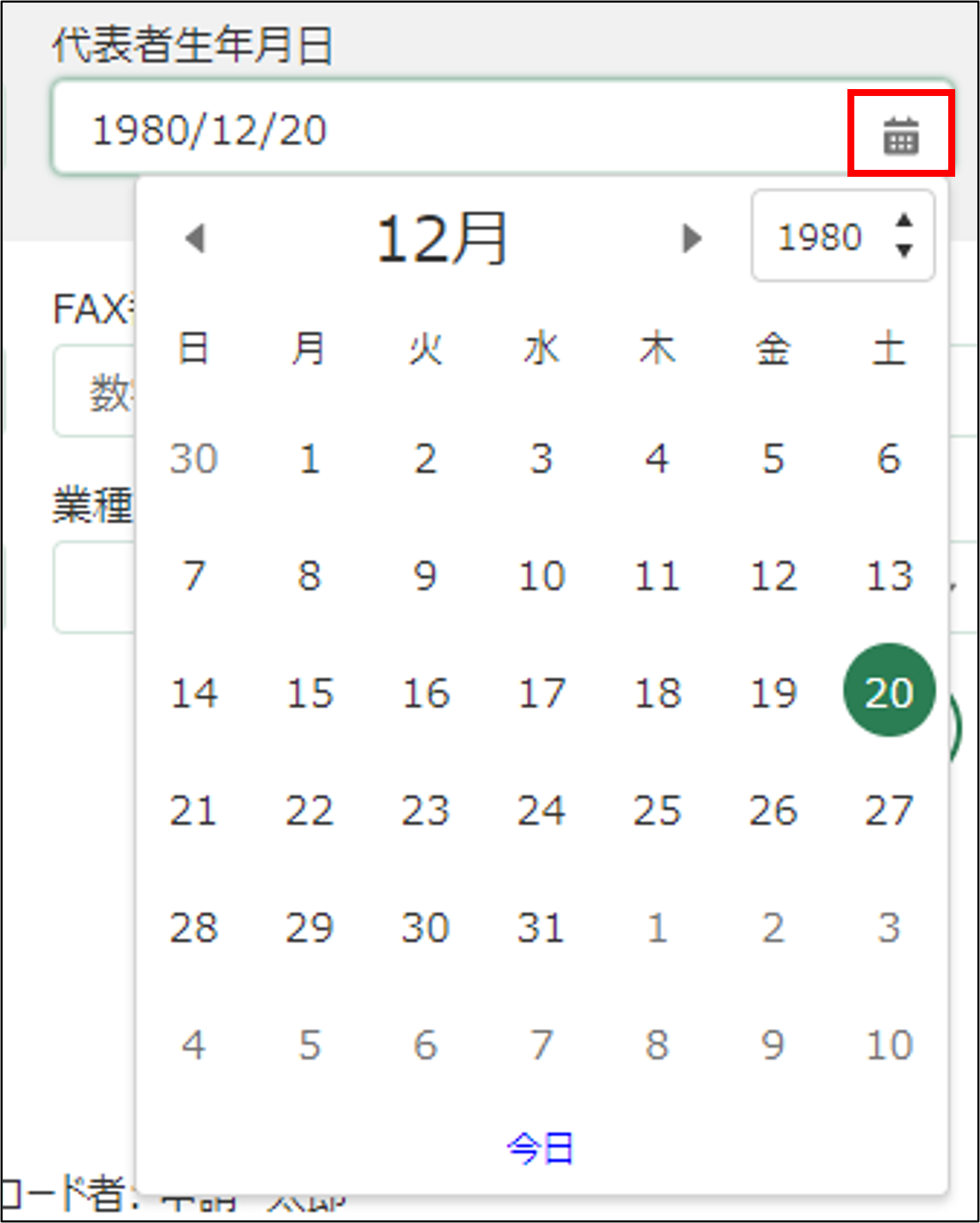Click the 今日 link
This screenshot has height=1223, width=980.
click(x=540, y=1148)
